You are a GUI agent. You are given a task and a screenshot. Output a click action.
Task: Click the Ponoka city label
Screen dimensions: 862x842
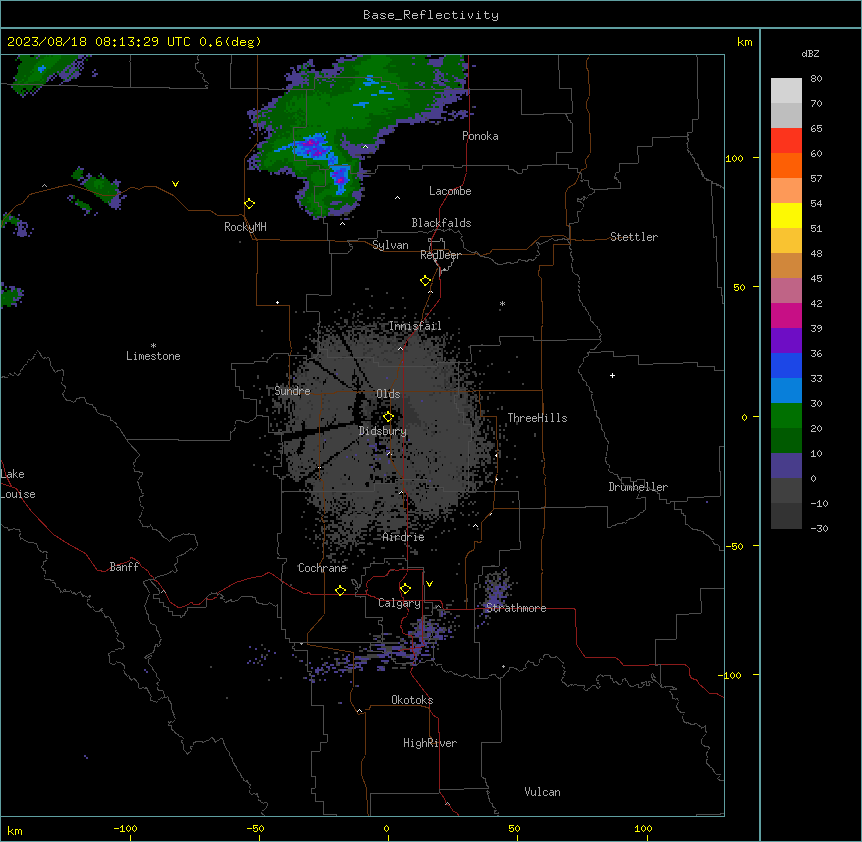coord(480,136)
